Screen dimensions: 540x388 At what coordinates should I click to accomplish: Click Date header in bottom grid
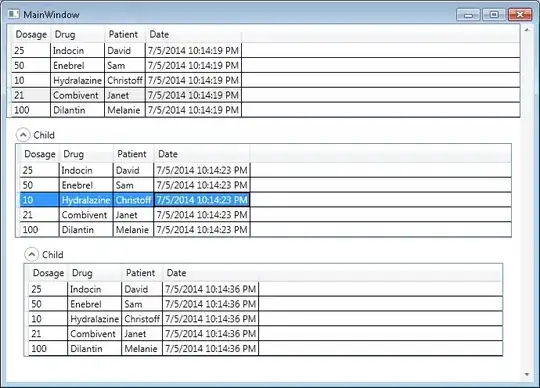coord(211,273)
